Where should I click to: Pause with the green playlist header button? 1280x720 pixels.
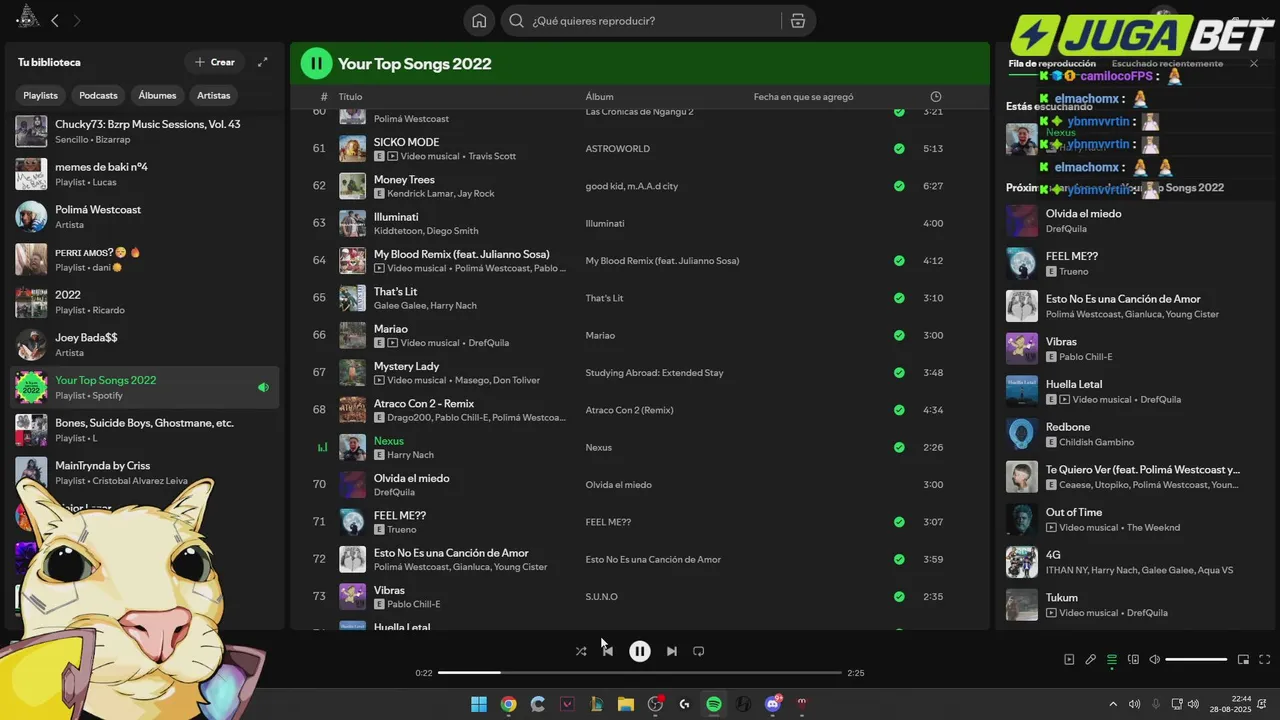pyautogui.click(x=317, y=64)
